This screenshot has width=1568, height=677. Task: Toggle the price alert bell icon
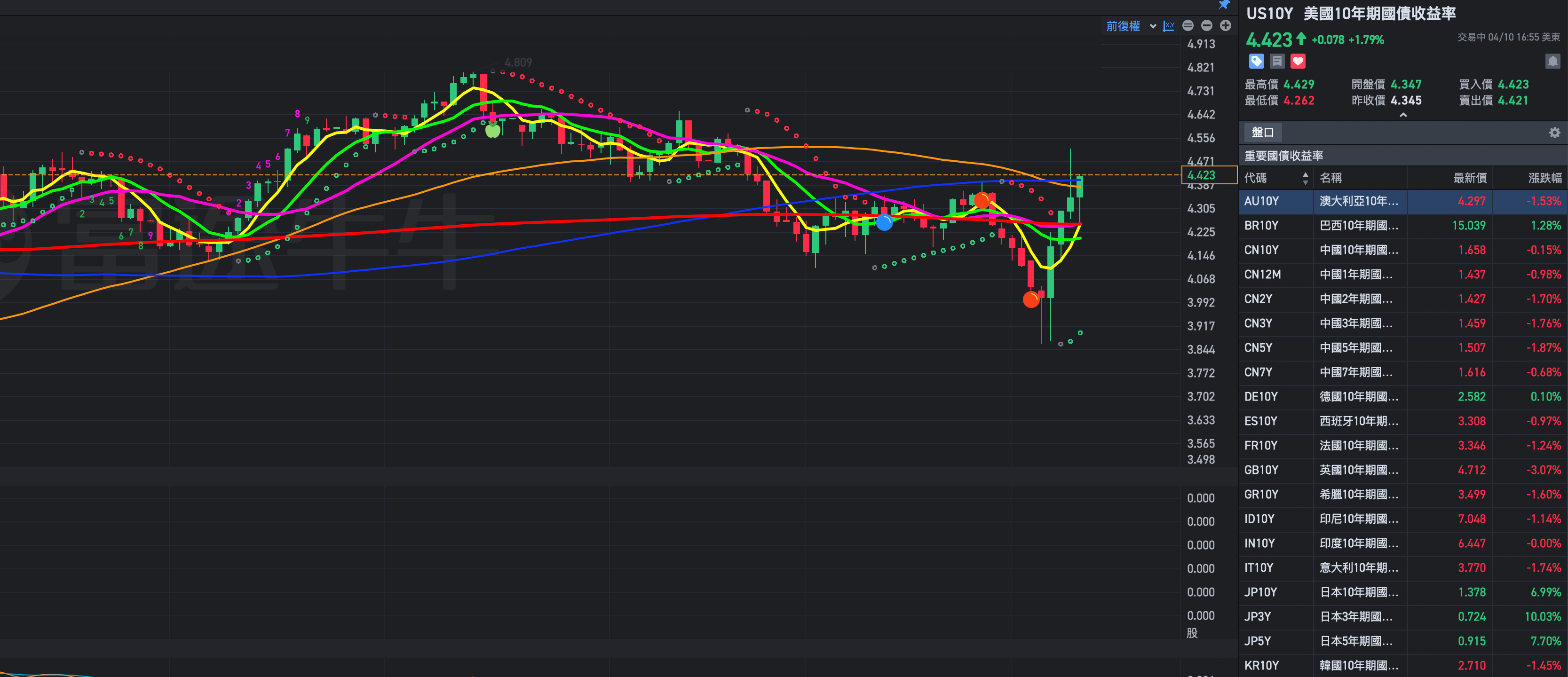[x=1552, y=61]
